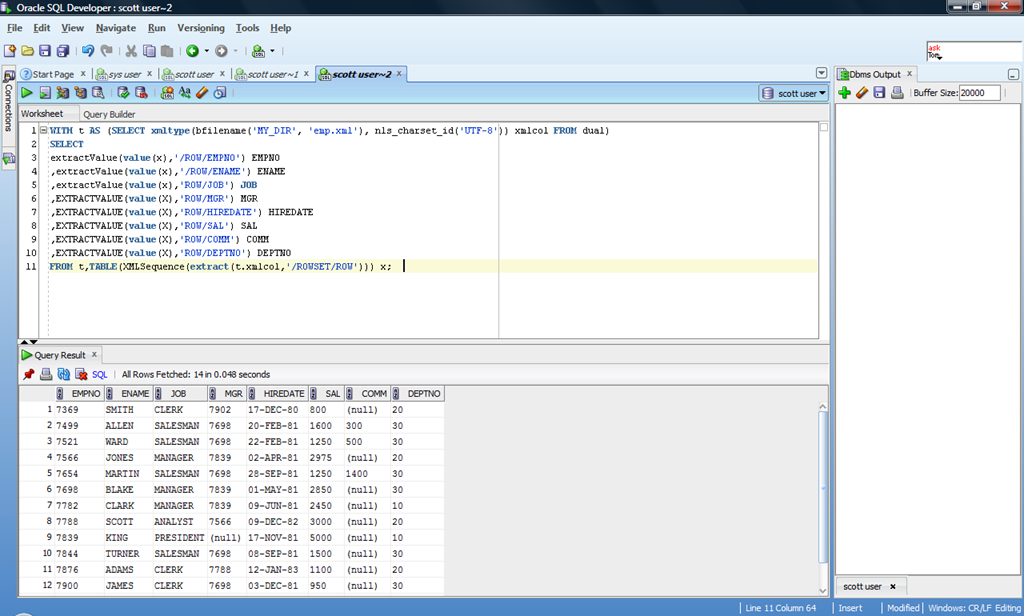1024x616 pixels.
Task: Click the Rollback icon
Action: pos(141,93)
